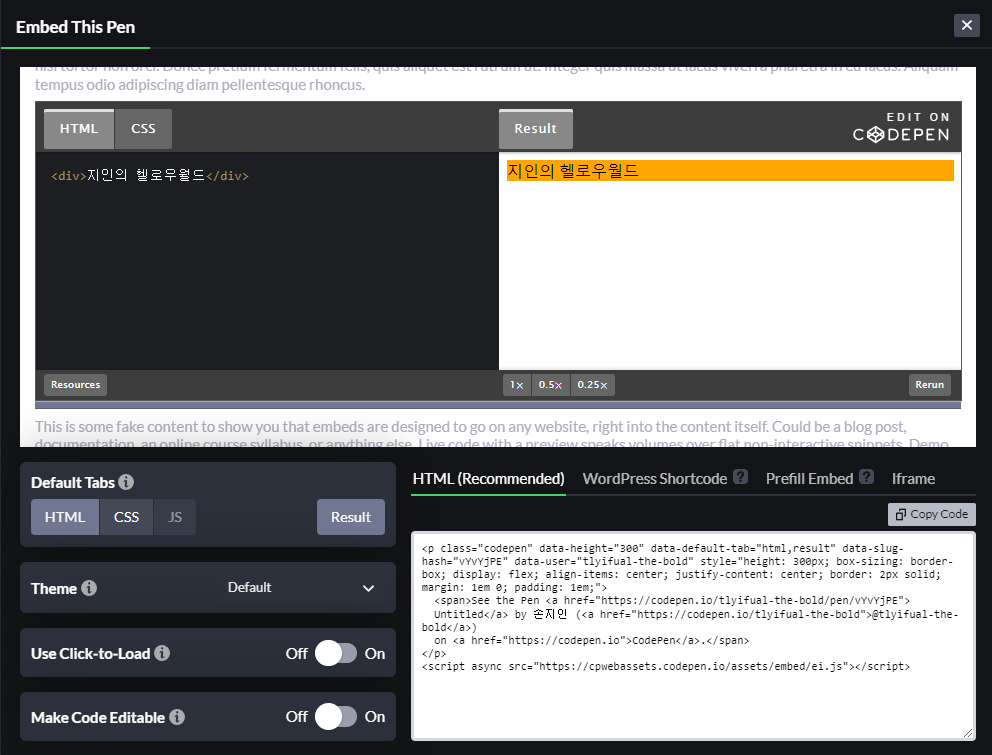Switch to the Iframe tab
Screen dimensions: 992x755
pyautogui.click(x=913, y=479)
